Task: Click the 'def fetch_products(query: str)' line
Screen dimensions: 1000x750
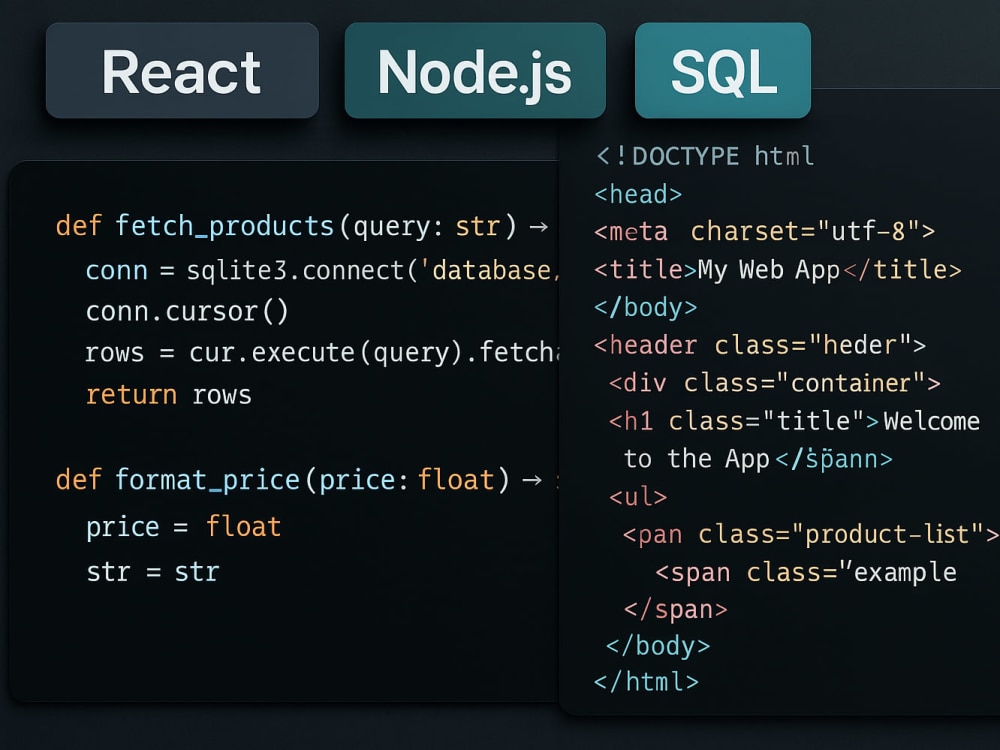Action: 302,226
